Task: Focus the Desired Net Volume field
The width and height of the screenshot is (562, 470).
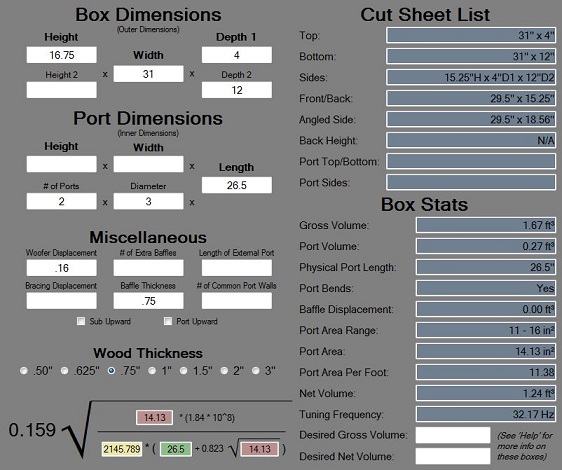Action: tap(453, 456)
